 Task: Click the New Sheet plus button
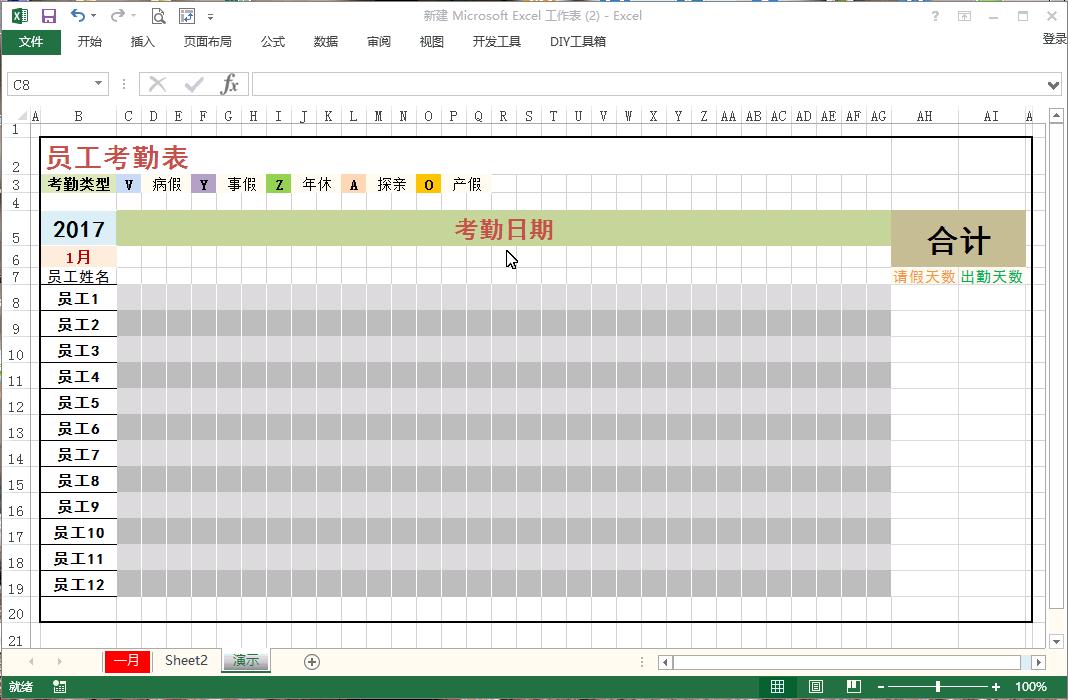pyautogui.click(x=311, y=661)
